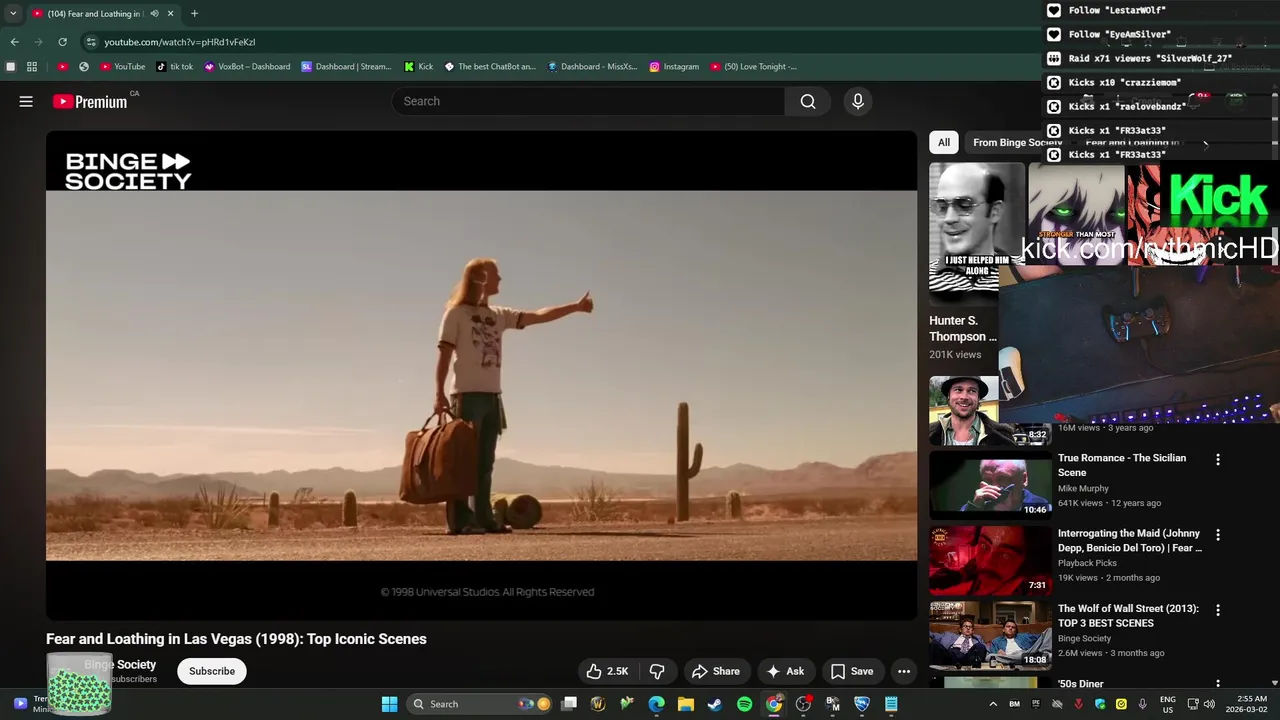This screenshot has width=1280, height=720.
Task: Select the From Binge Society chip
Action: (x=1017, y=142)
